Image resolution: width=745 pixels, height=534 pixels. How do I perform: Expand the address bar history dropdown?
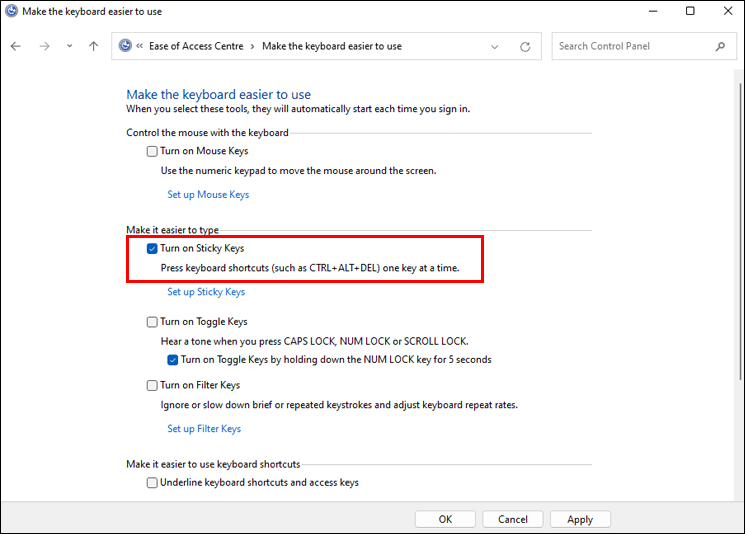pos(496,46)
